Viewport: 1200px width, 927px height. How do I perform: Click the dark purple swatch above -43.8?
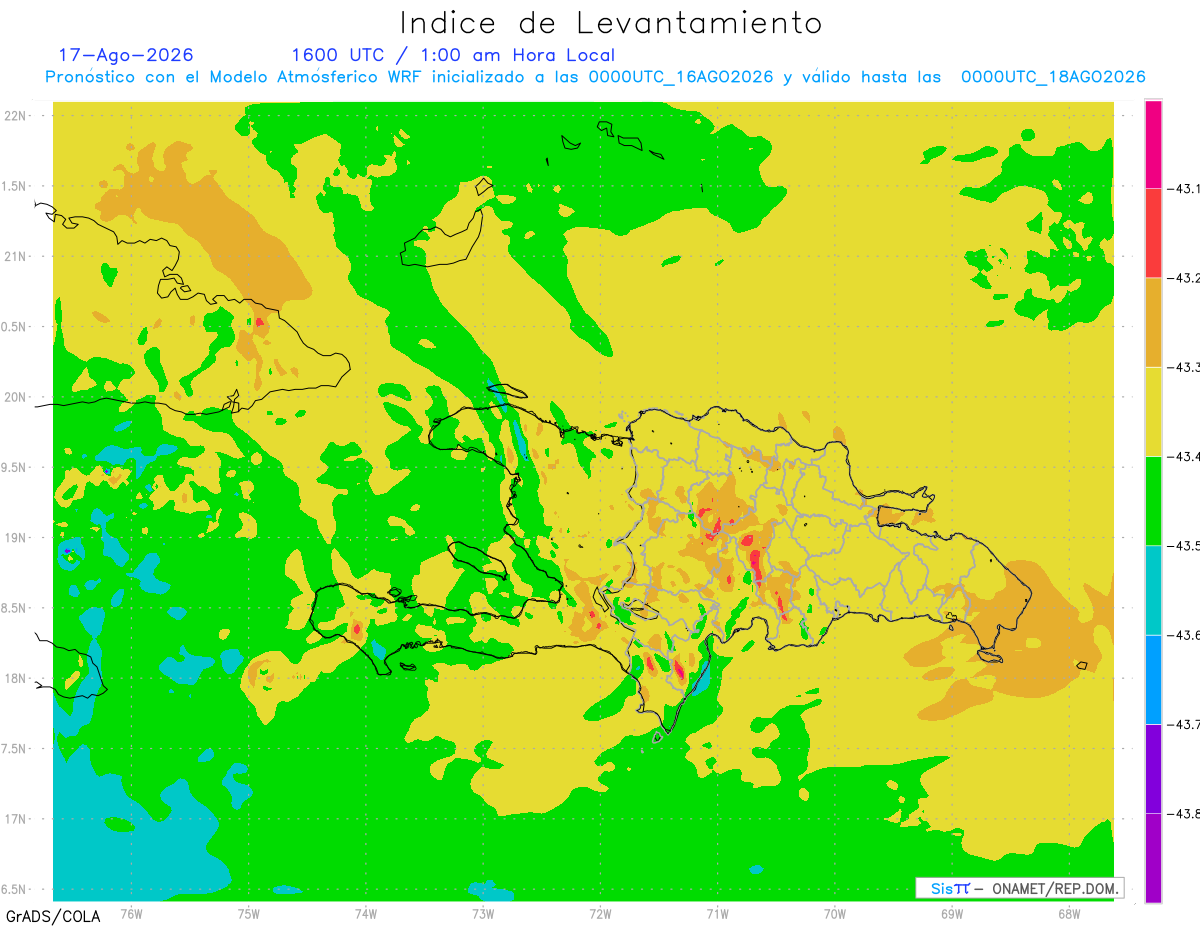click(x=1153, y=768)
